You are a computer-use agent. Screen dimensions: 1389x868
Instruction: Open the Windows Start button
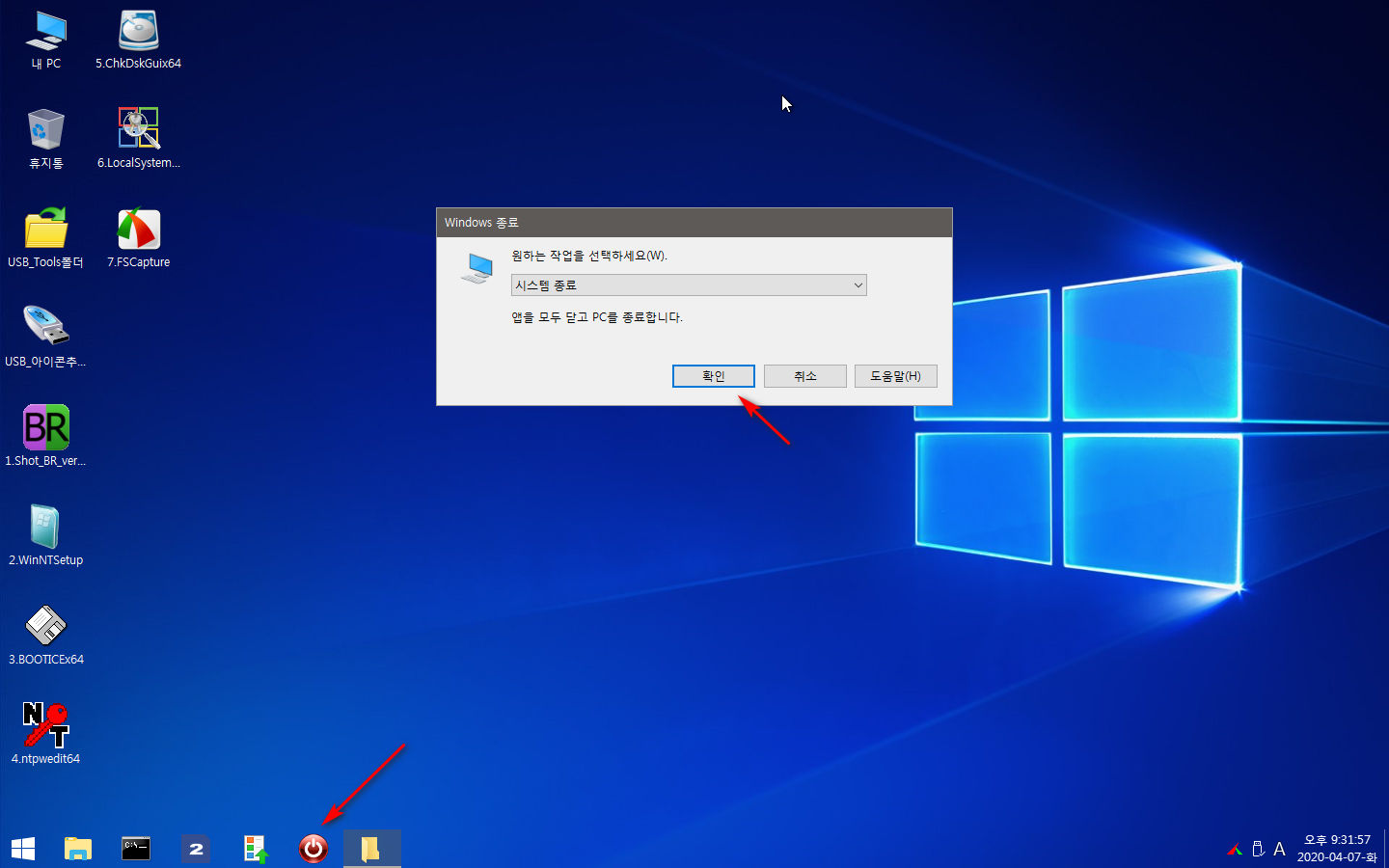click(x=23, y=849)
